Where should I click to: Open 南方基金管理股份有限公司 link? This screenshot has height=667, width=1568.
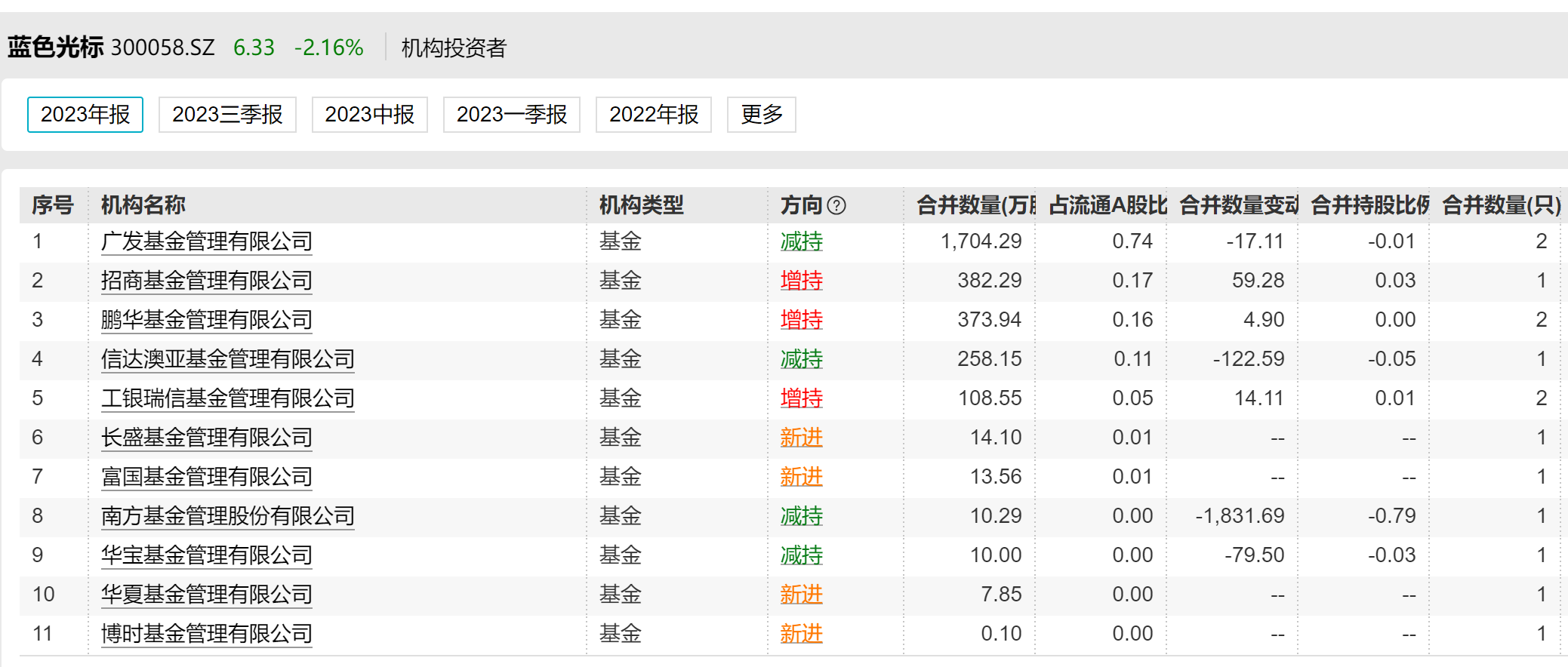pyautogui.click(x=228, y=516)
